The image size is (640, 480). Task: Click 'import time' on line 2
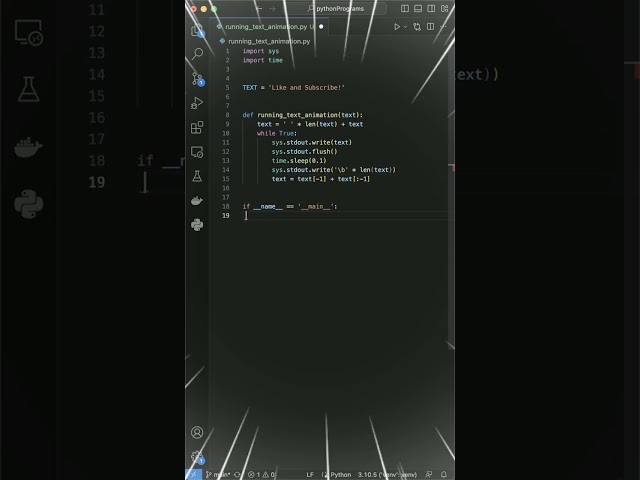pos(262,60)
